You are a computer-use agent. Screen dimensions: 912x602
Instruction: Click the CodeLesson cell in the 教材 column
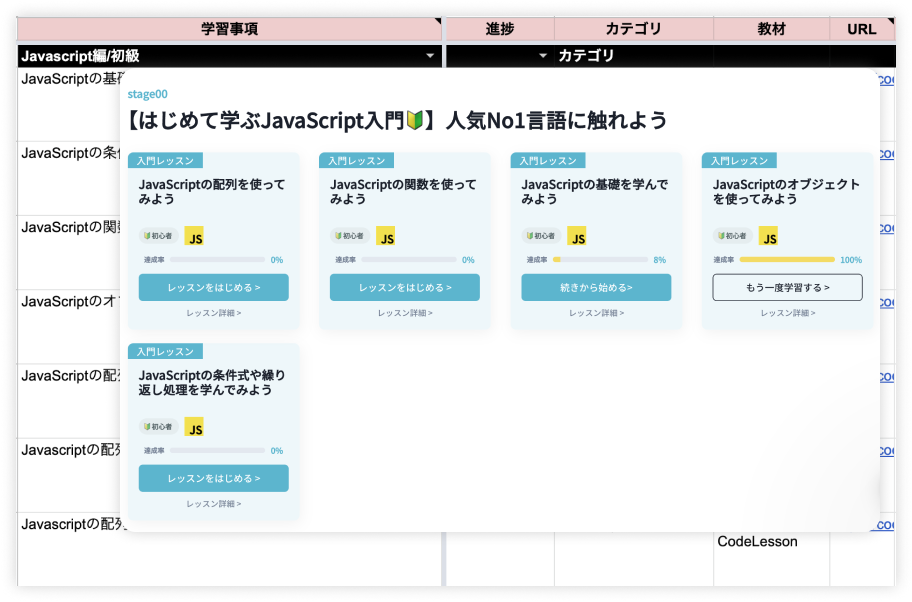tap(756, 541)
